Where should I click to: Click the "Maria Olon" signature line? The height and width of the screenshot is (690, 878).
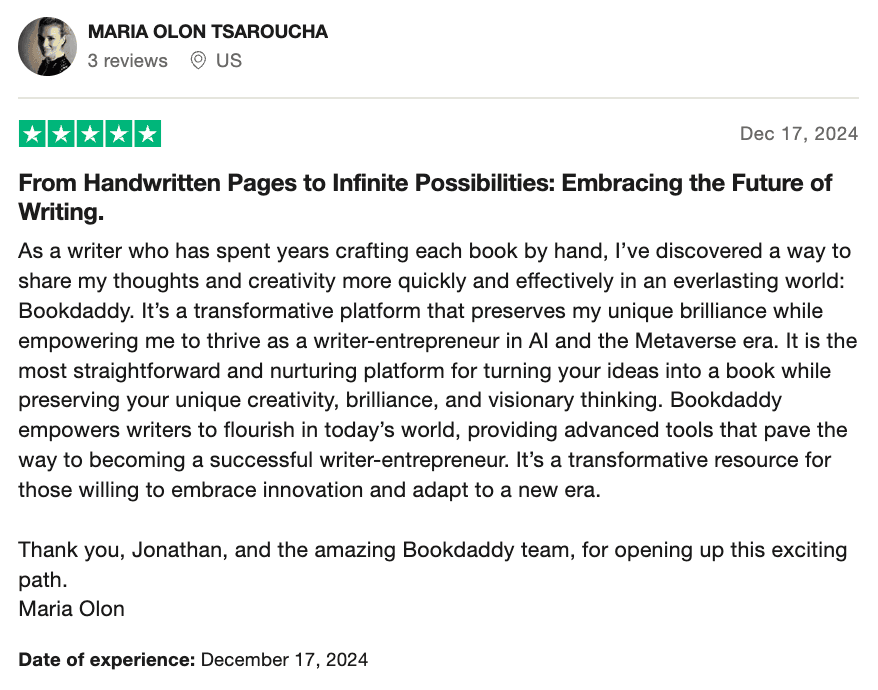point(72,609)
